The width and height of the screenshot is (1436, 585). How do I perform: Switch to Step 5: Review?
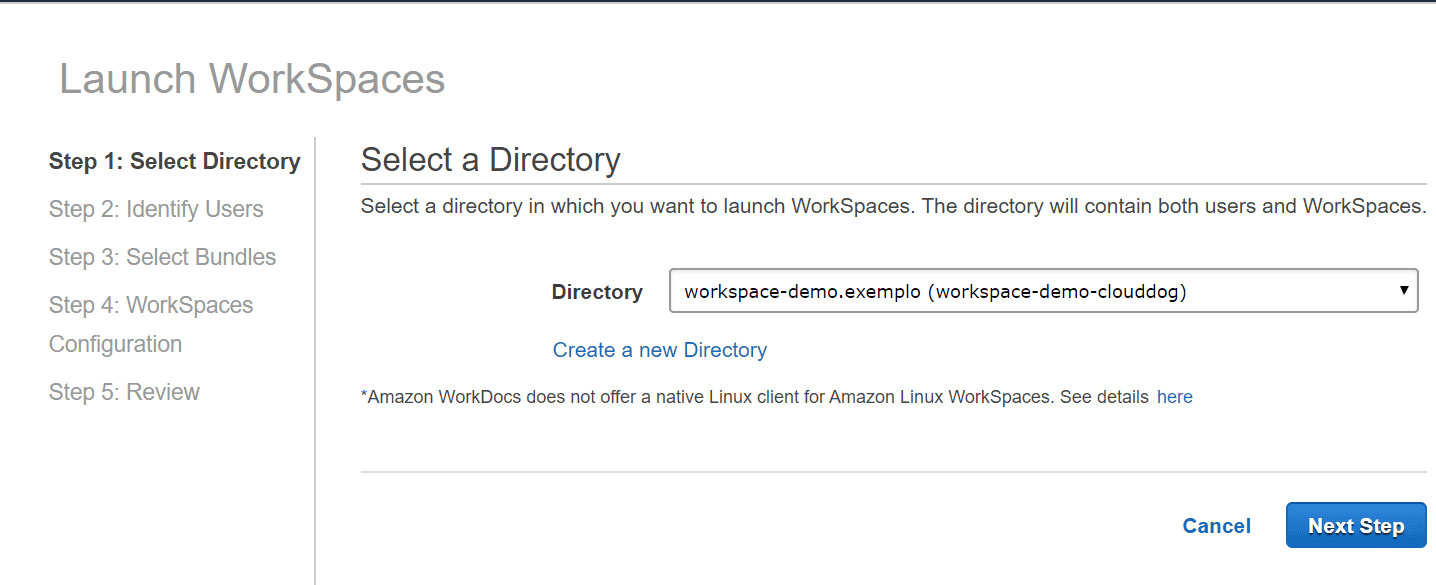tap(124, 392)
